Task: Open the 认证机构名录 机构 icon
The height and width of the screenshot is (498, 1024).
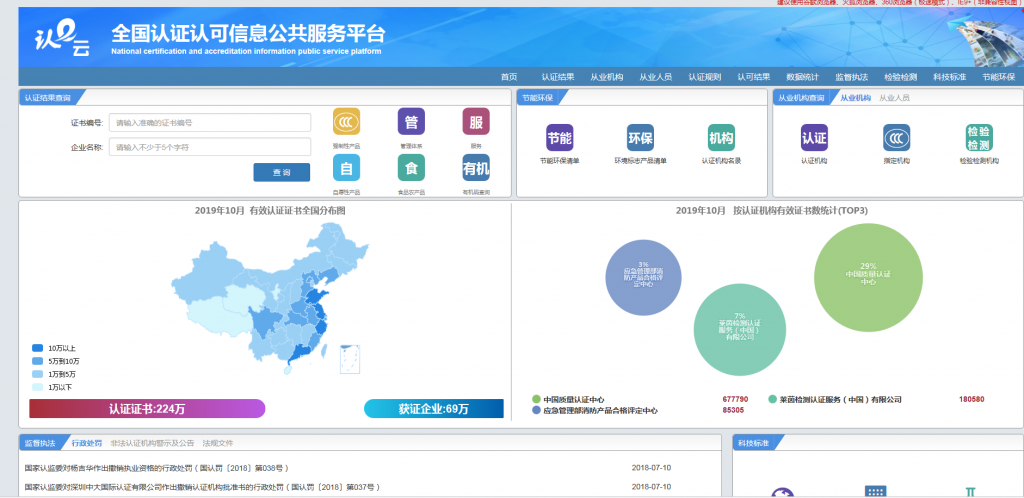Action: tap(721, 138)
